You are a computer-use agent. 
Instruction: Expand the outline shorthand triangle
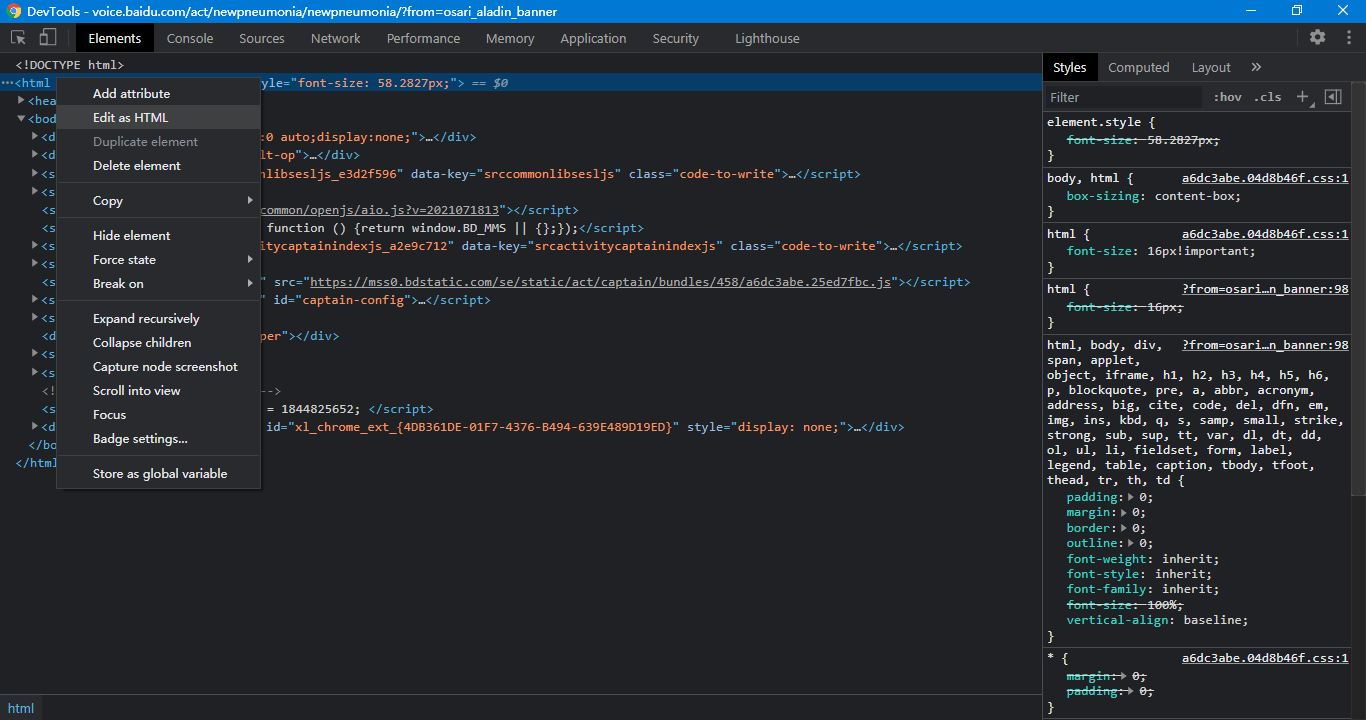tap(1131, 543)
